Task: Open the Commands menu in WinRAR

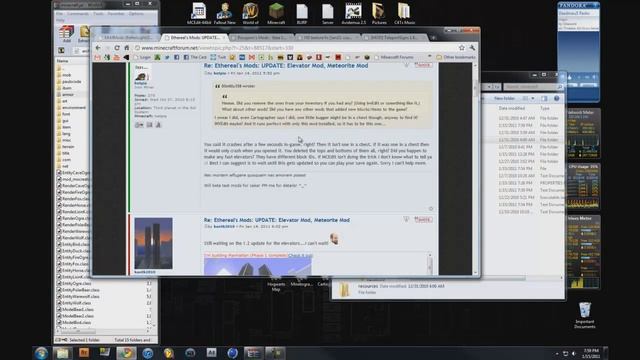Action: tap(78, 14)
